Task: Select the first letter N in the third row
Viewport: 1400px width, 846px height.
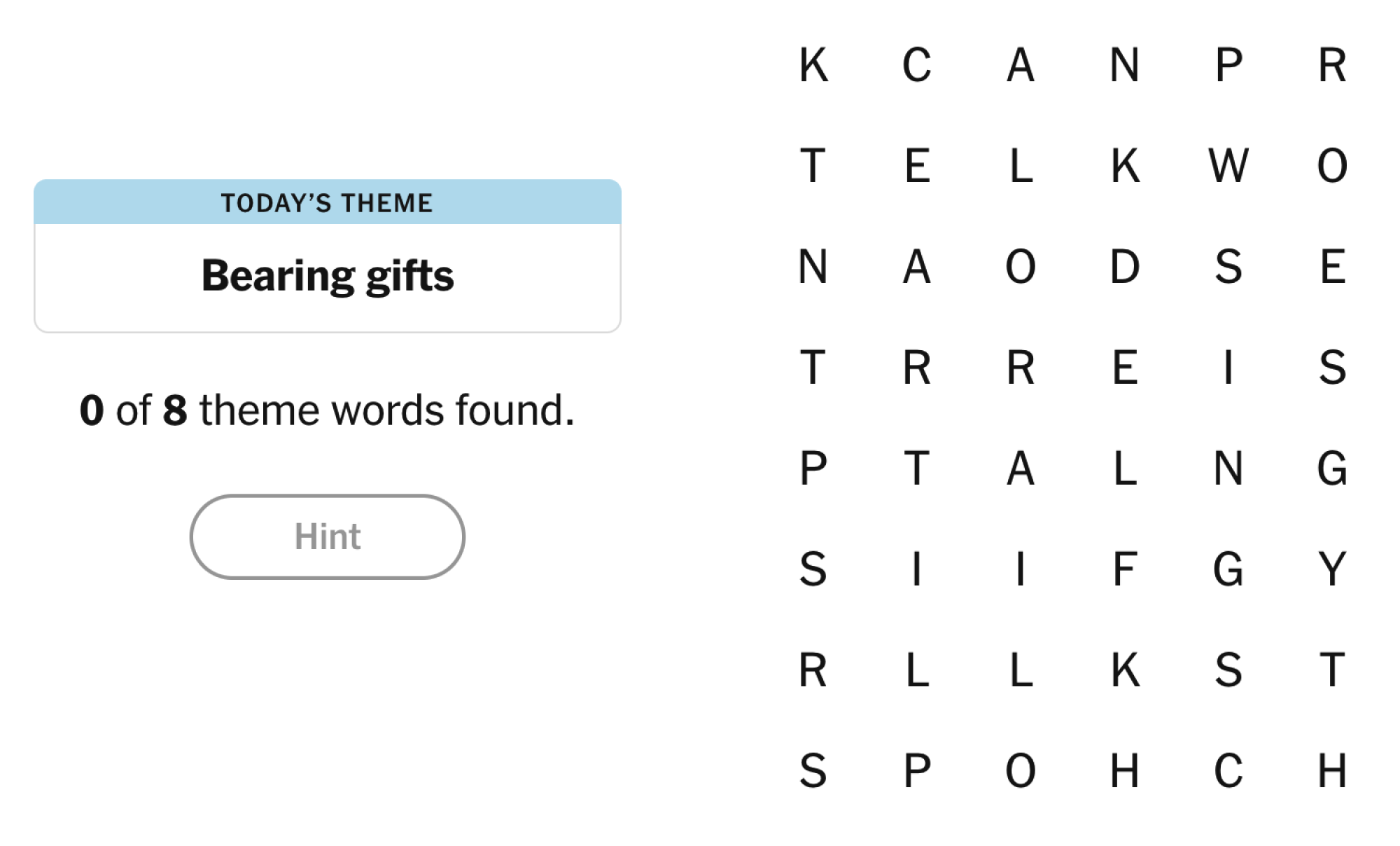Action: click(x=814, y=270)
